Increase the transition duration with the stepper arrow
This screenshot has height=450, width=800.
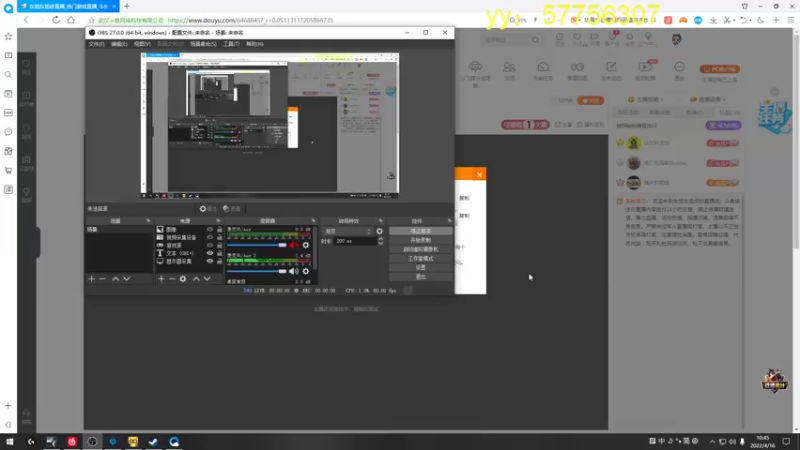(381, 239)
